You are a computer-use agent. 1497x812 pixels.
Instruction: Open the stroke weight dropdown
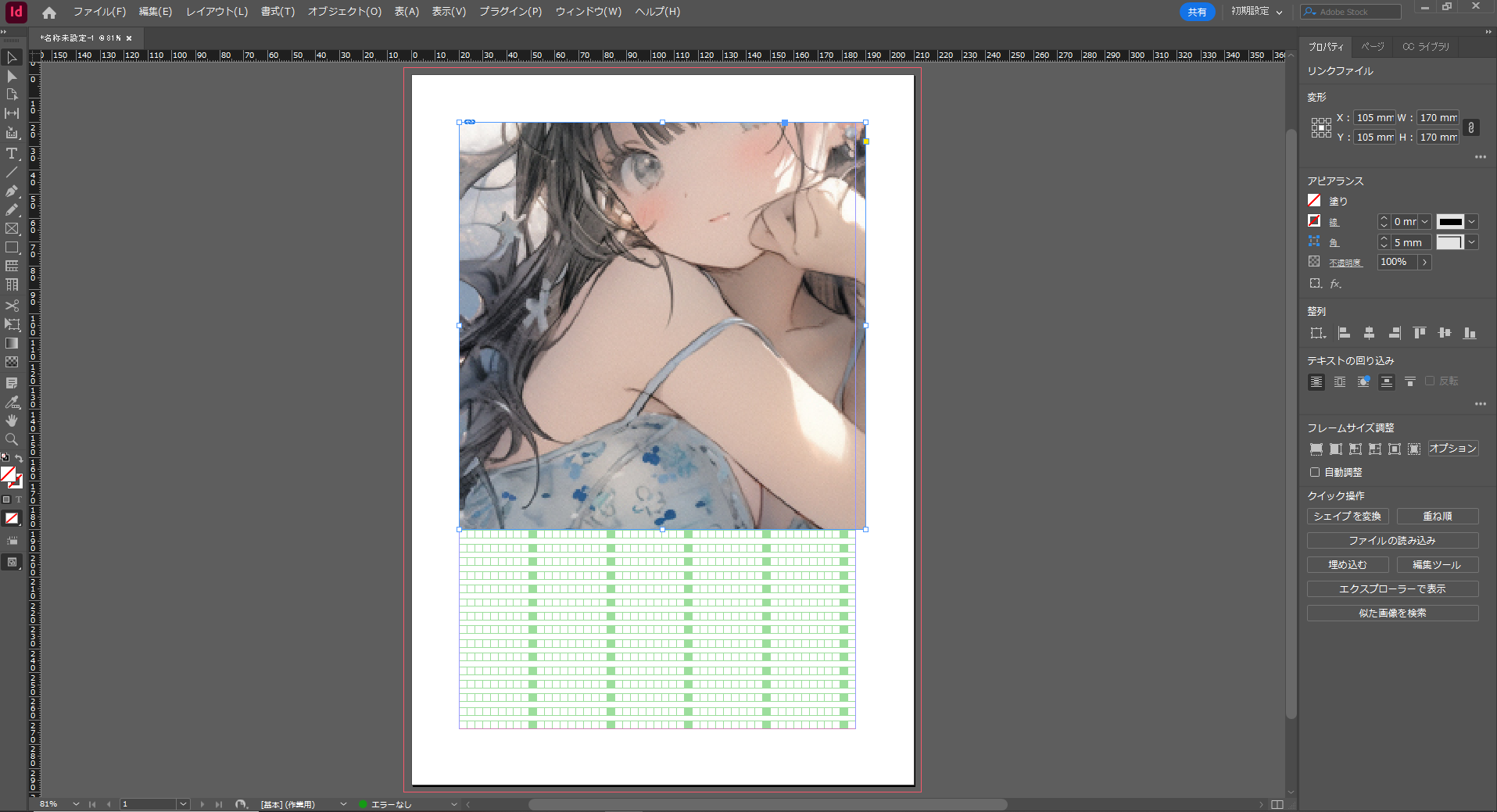click(x=1424, y=222)
